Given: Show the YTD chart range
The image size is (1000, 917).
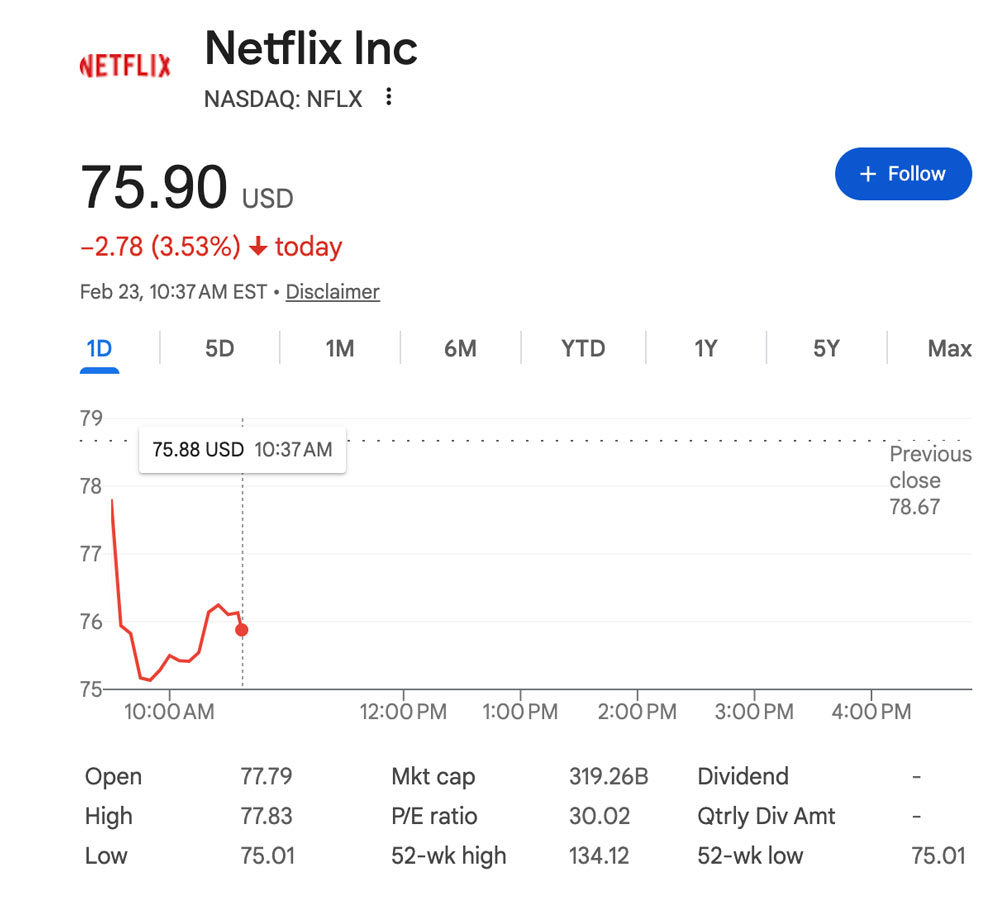Looking at the screenshot, I should pyautogui.click(x=583, y=349).
